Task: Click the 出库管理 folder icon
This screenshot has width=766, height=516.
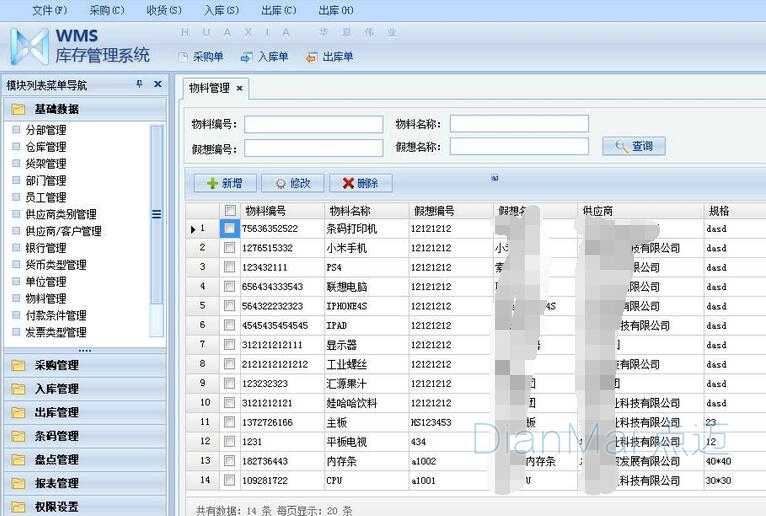Action: pyautogui.click(x=18, y=412)
